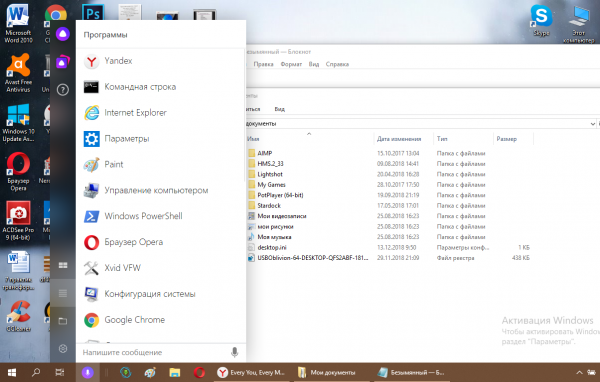600x382 pixels.
Task: Click into Напишите сообщение field
Action: click(x=153, y=352)
